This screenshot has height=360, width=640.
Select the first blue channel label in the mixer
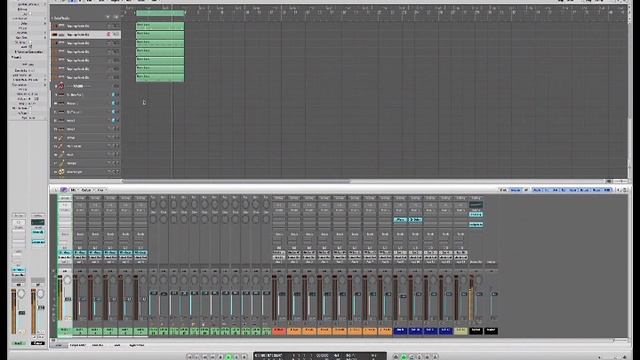400,331
